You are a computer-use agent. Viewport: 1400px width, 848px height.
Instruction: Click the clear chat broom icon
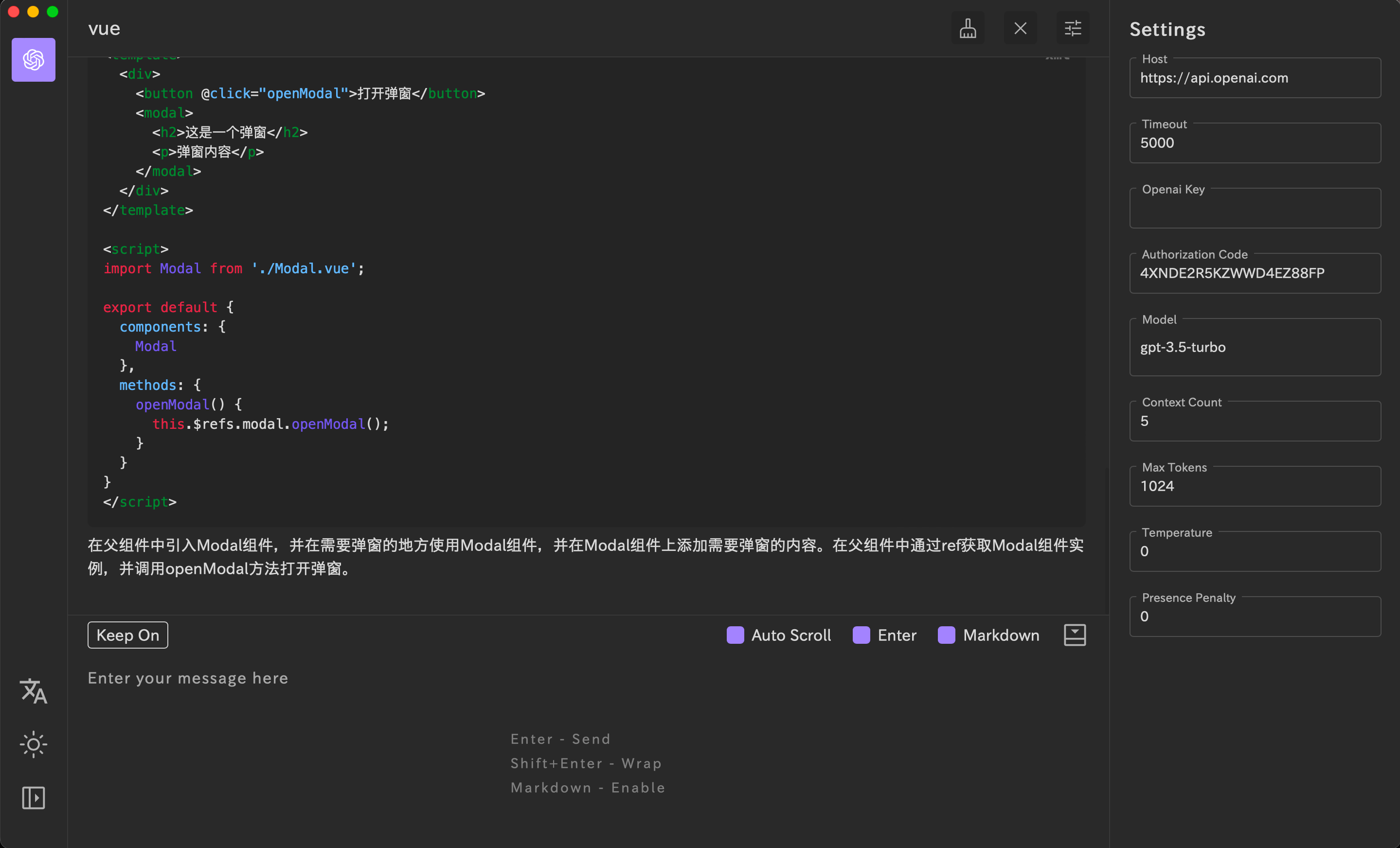[968, 28]
